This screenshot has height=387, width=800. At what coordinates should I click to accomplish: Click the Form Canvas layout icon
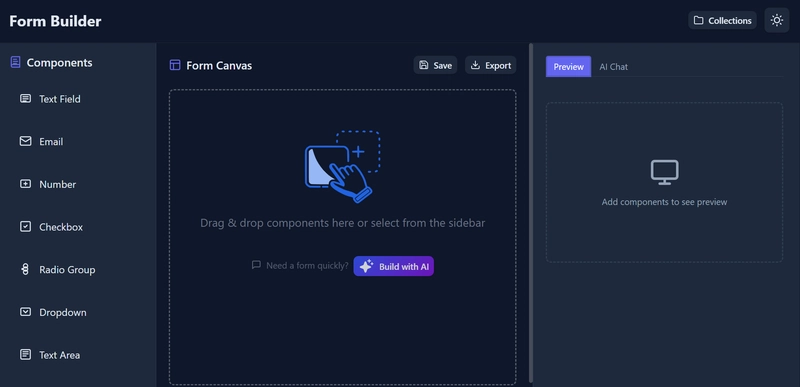(x=175, y=65)
